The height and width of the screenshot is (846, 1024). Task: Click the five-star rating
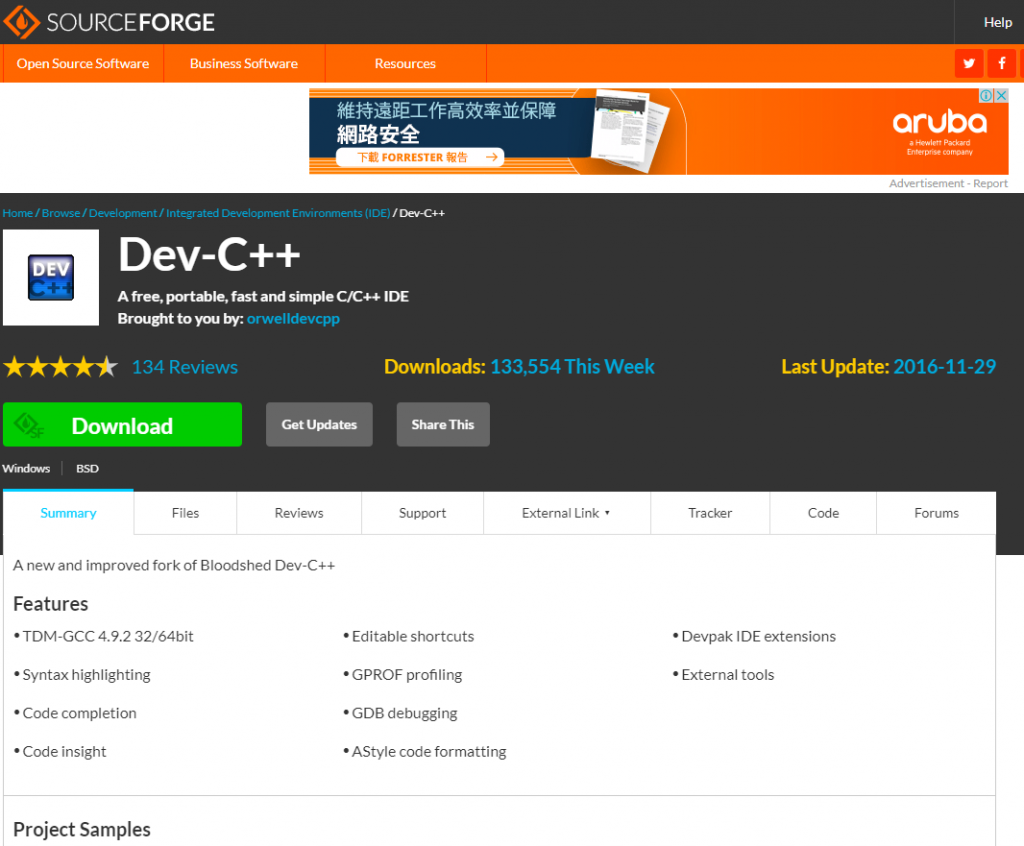(61, 367)
